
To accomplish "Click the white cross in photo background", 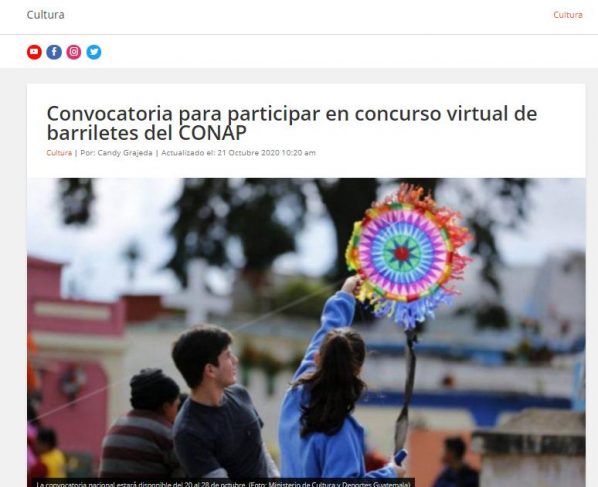I will point(198,292).
